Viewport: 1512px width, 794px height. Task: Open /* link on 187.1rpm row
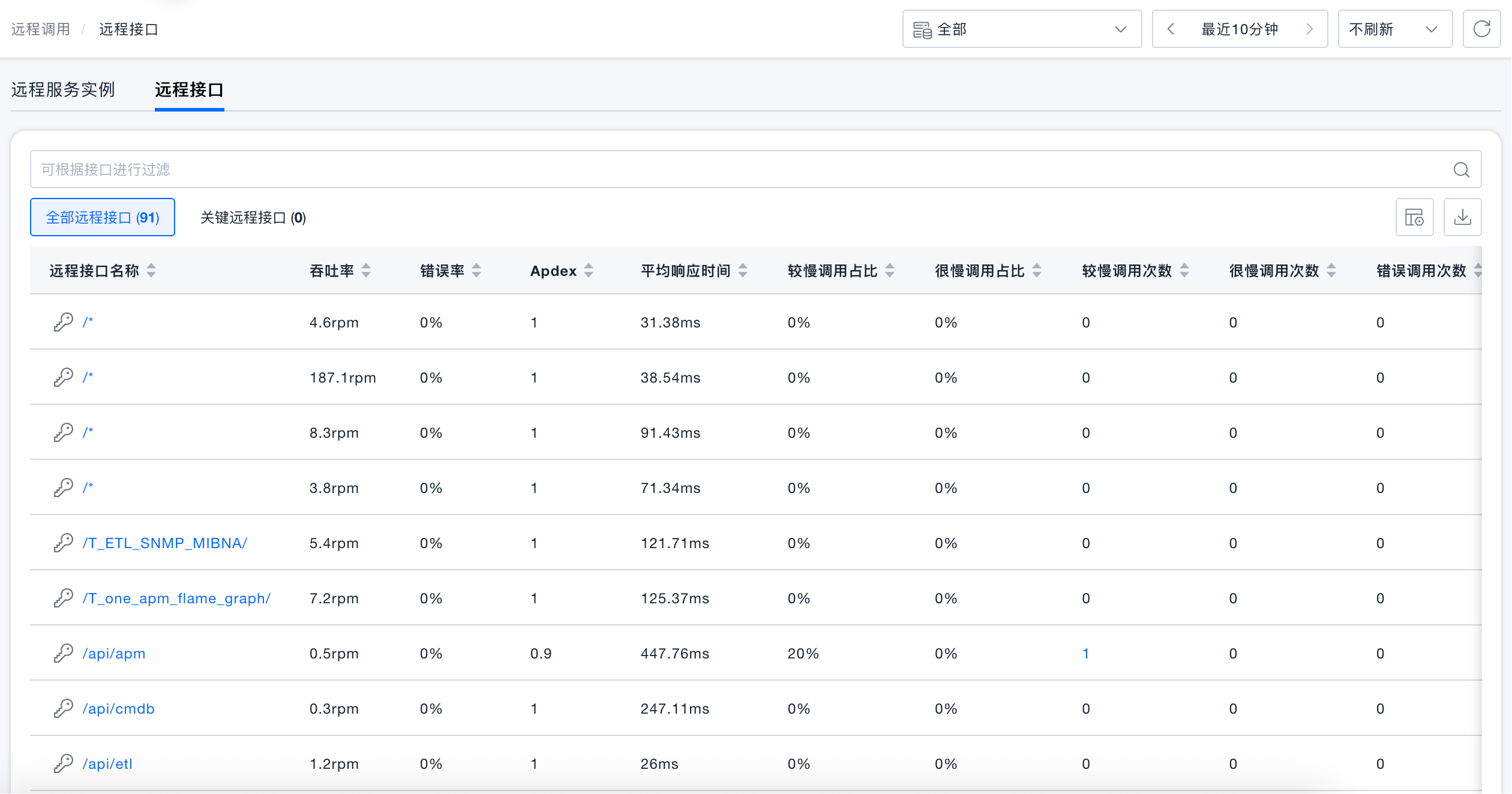tap(88, 377)
